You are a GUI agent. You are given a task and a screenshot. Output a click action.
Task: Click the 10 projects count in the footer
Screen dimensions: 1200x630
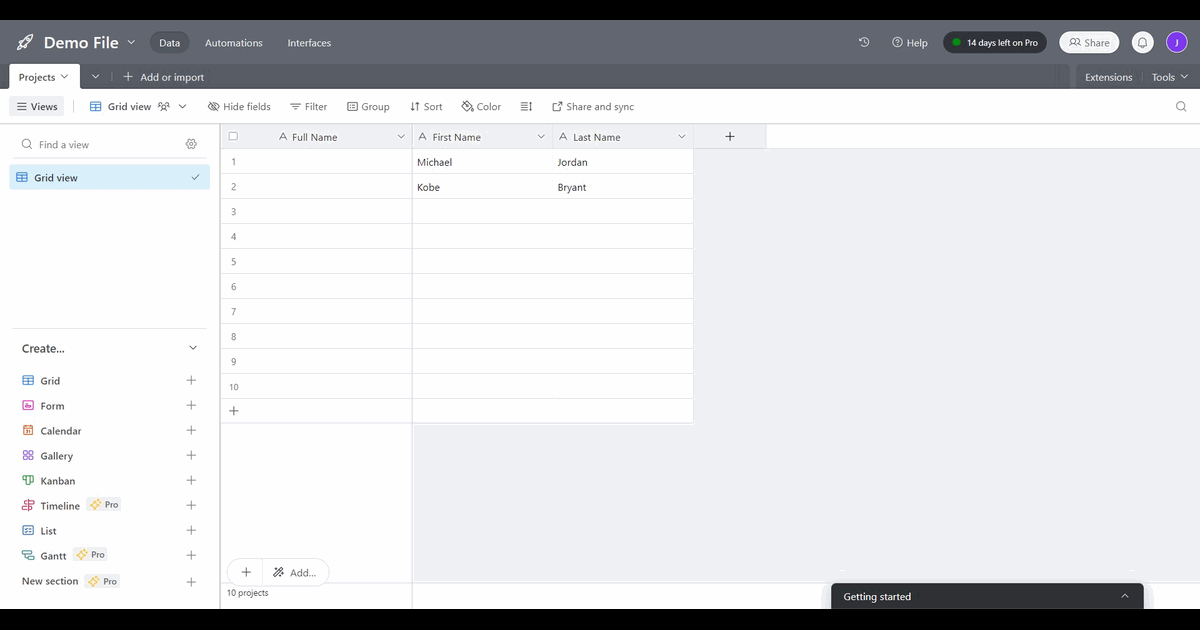247,593
